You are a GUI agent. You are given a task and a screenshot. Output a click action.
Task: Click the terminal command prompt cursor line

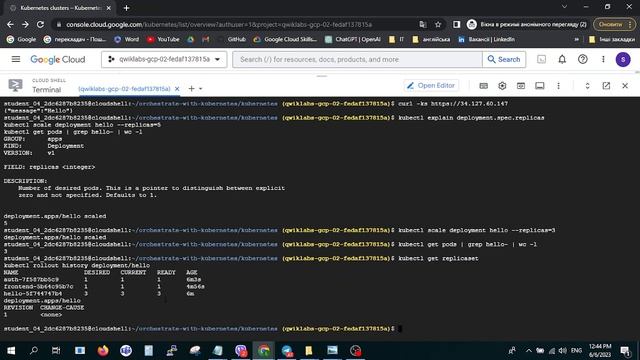pyautogui.click(x=202, y=329)
